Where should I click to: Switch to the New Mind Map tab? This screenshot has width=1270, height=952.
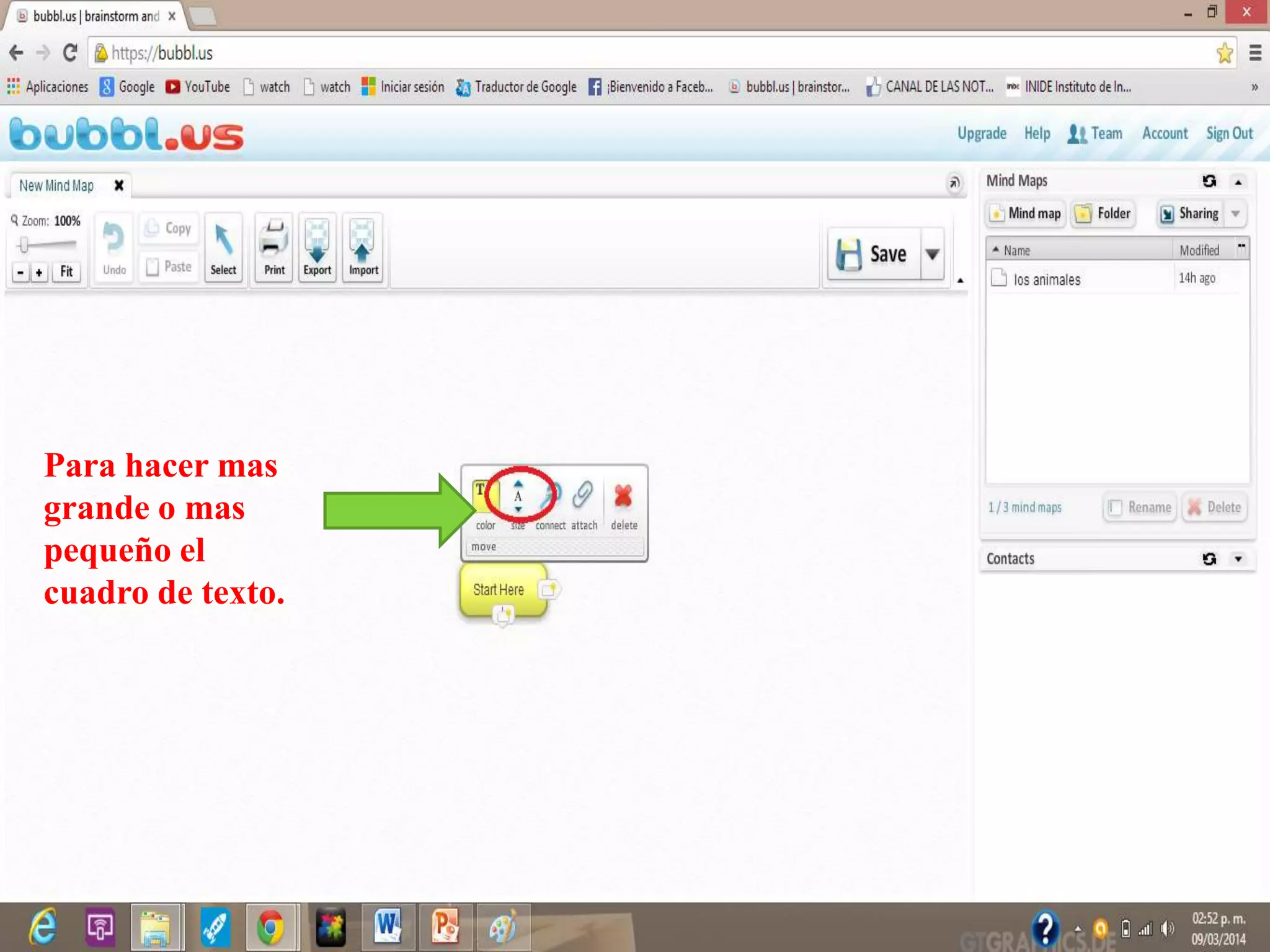click(x=56, y=185)
